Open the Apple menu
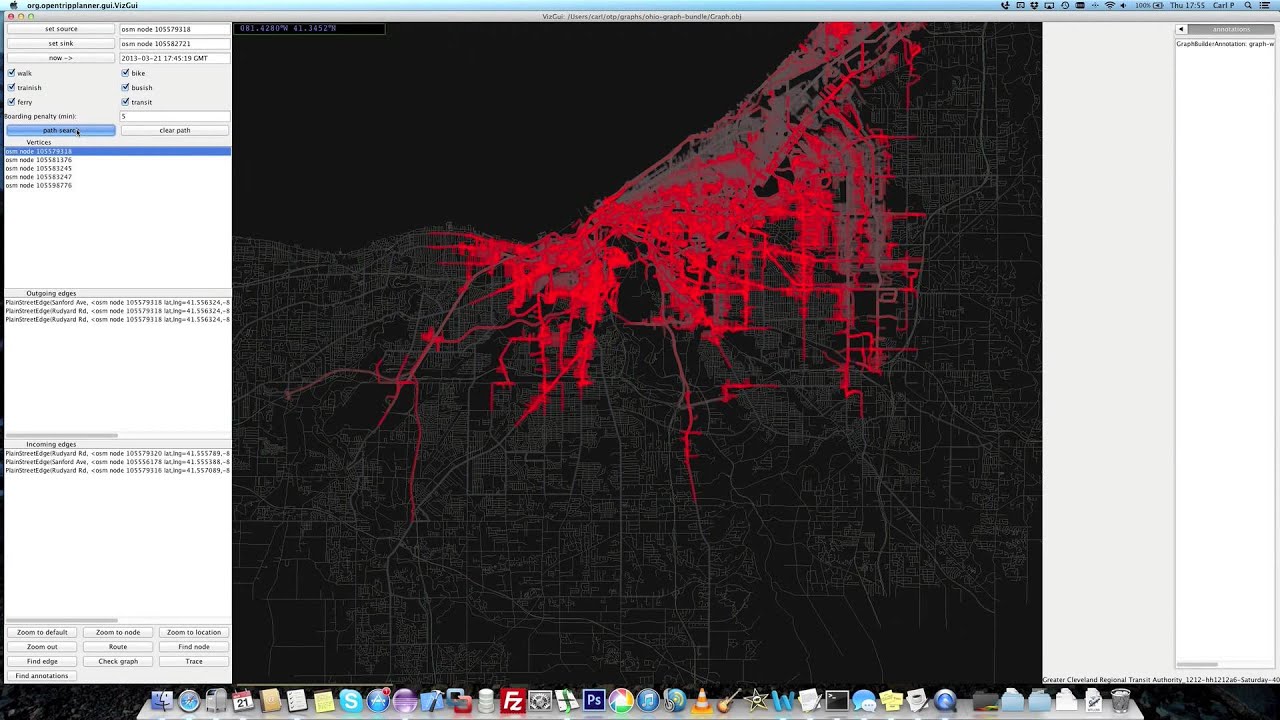The height and width of the screenshot is (720, 1280). pos(13,5)
